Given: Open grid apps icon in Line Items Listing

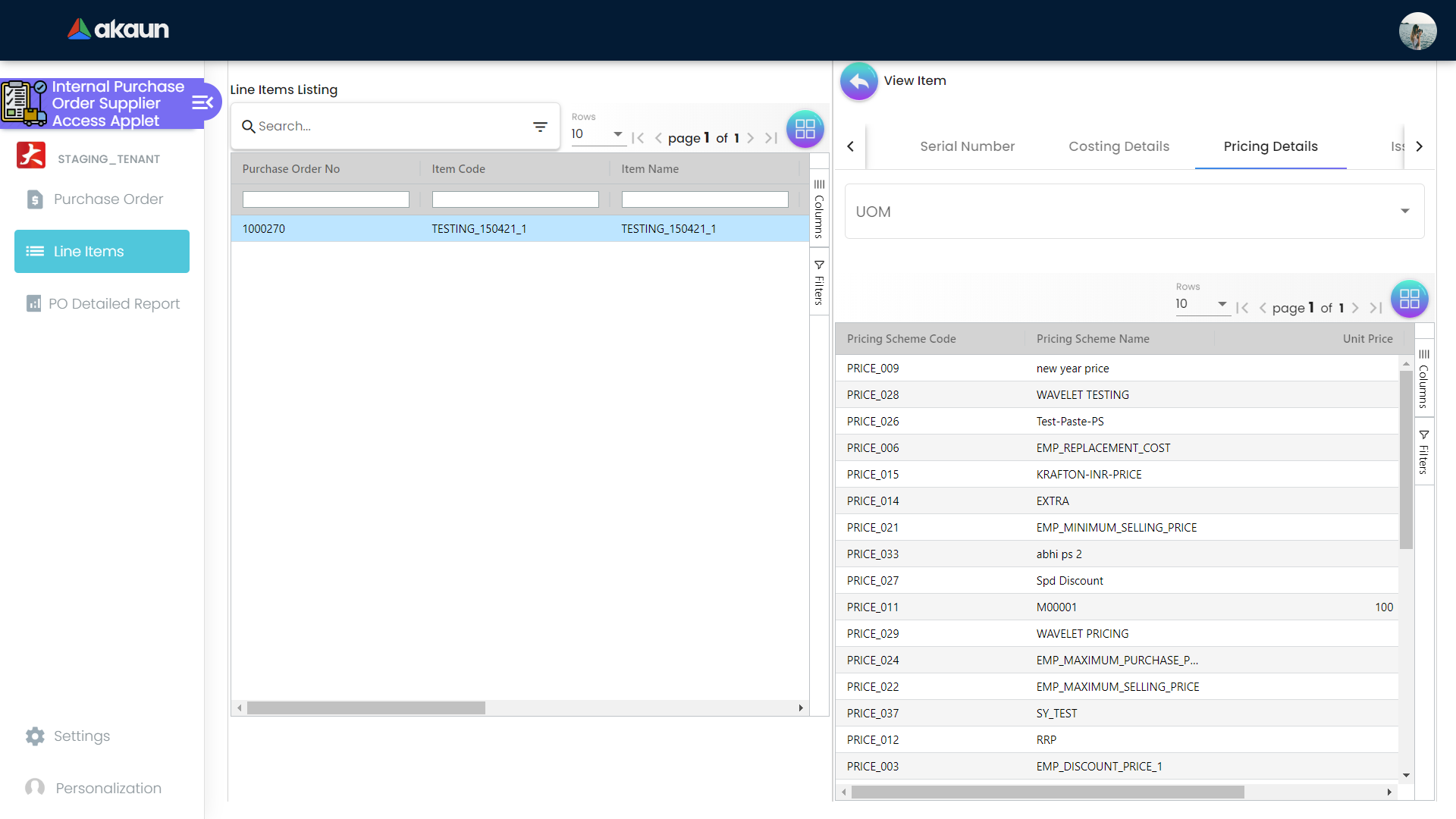Looking at the screenshot, I should (x=805, y=129).
